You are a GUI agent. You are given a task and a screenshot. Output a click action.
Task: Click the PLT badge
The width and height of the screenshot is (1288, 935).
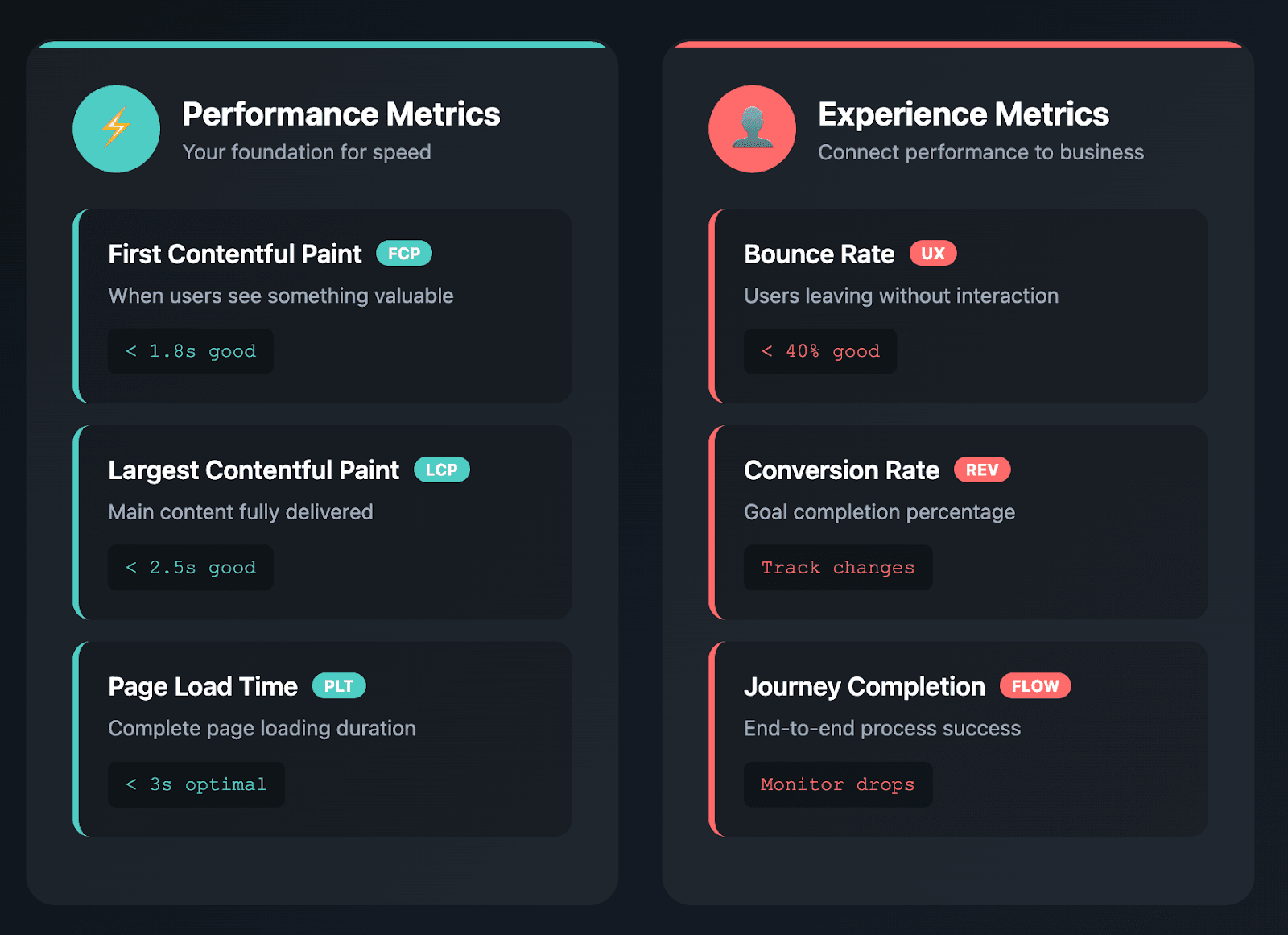[x=339, y=686]
